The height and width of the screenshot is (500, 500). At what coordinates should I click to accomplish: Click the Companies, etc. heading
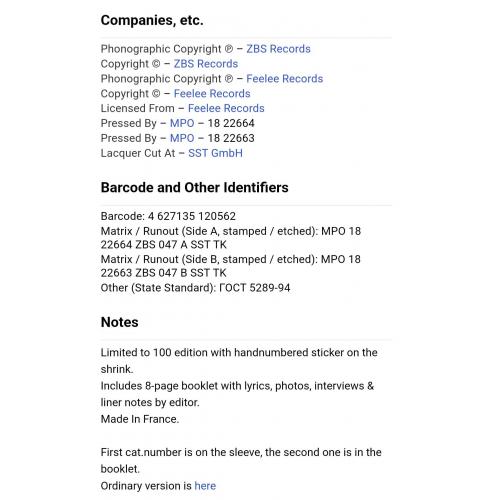(152, 20)
